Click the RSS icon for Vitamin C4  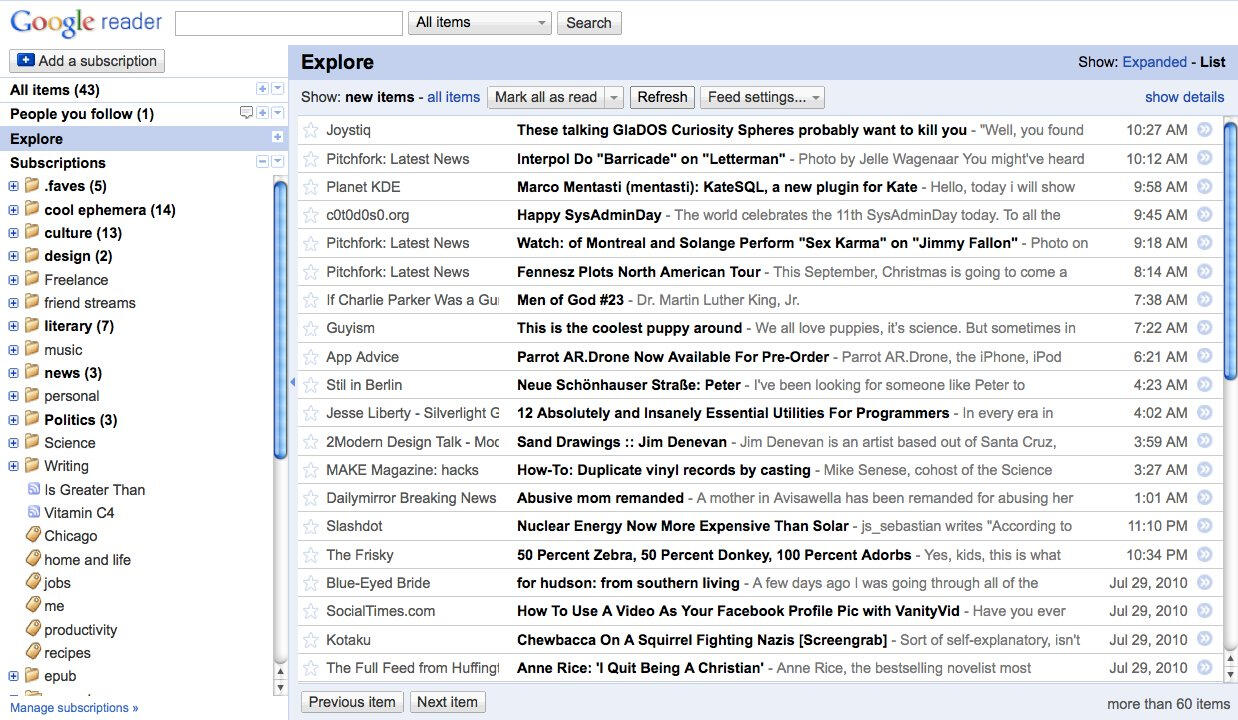(34, 512)
